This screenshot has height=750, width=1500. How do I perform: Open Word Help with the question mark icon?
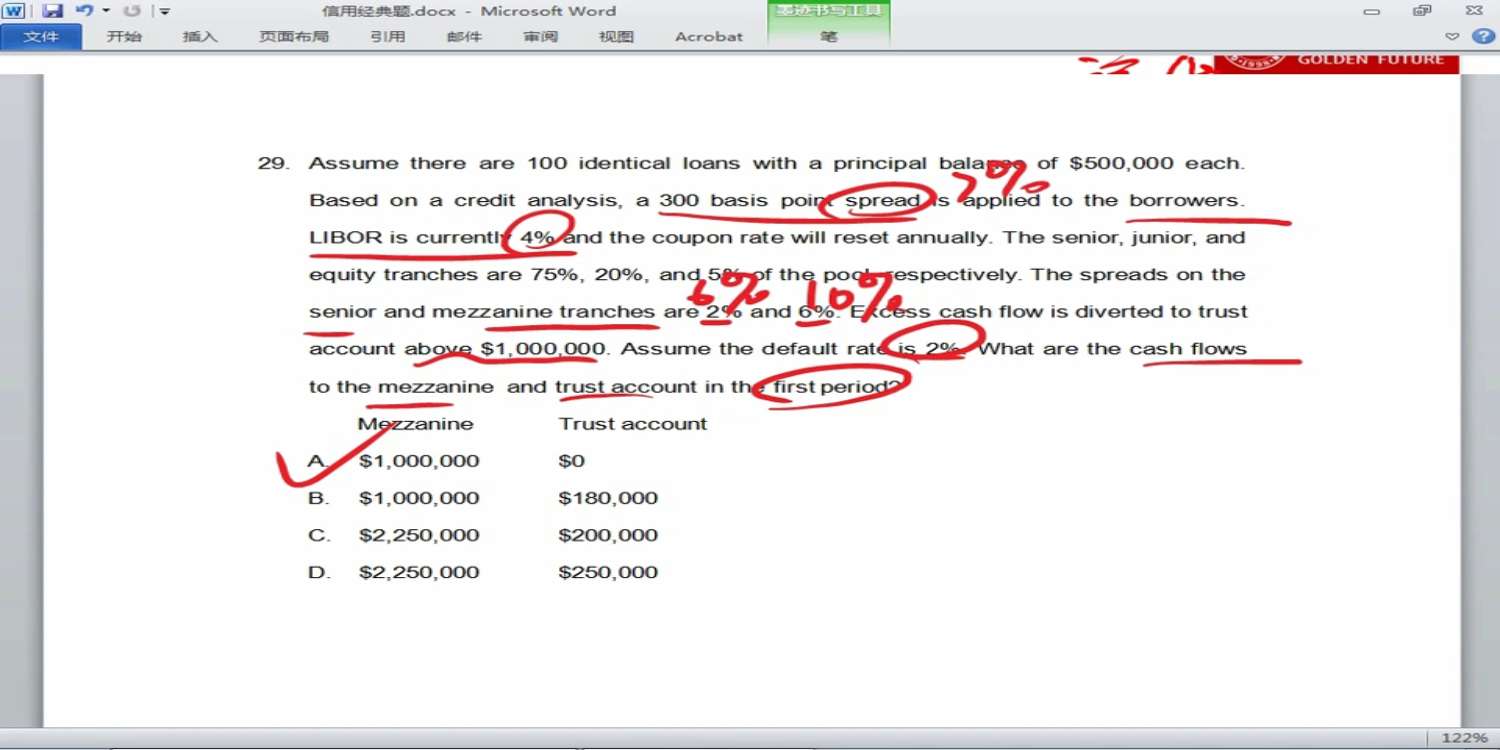pyautogui.click(x=1483, y=37)
